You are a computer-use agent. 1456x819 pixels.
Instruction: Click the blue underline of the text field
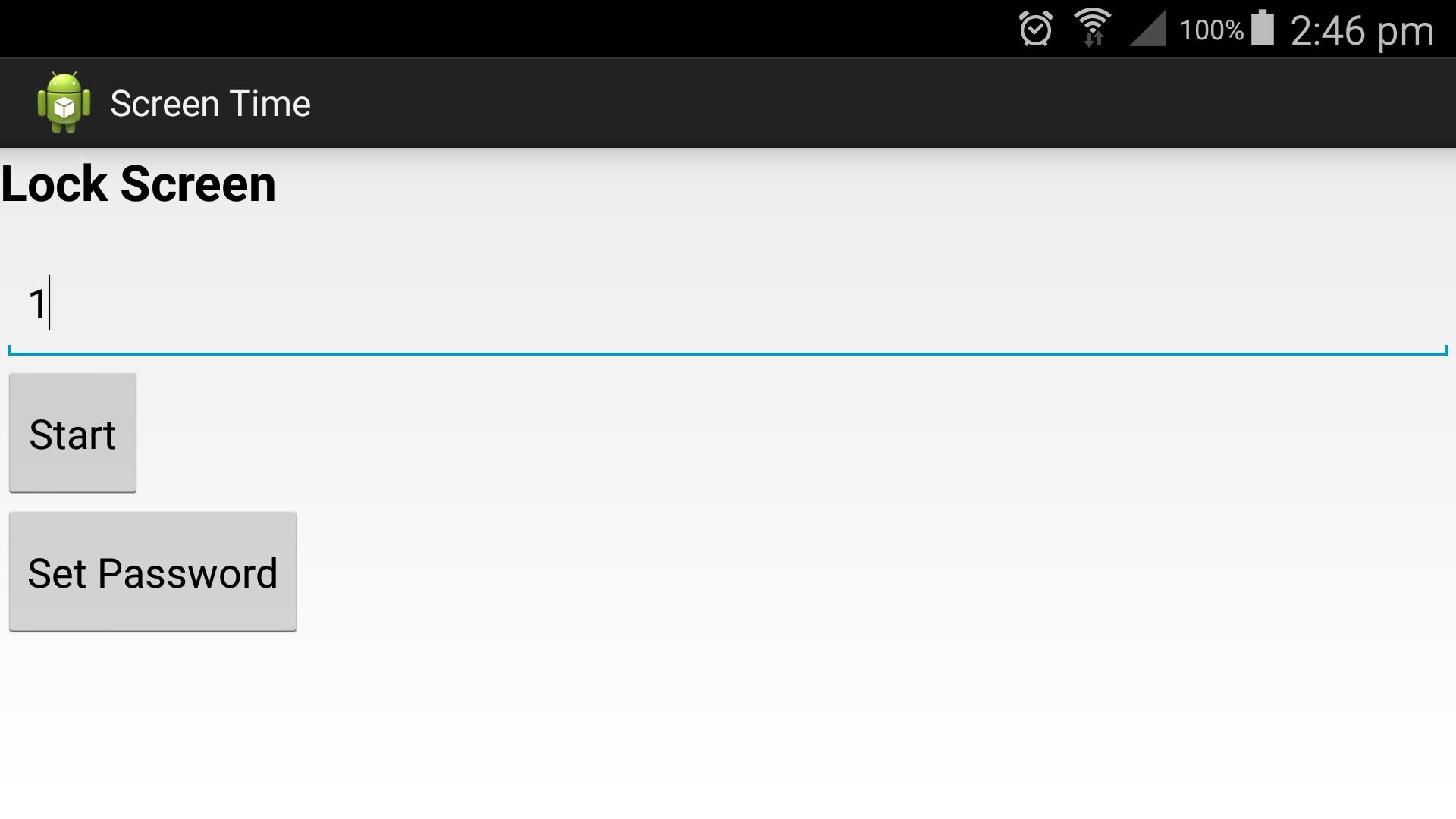[x=728, y=353]
